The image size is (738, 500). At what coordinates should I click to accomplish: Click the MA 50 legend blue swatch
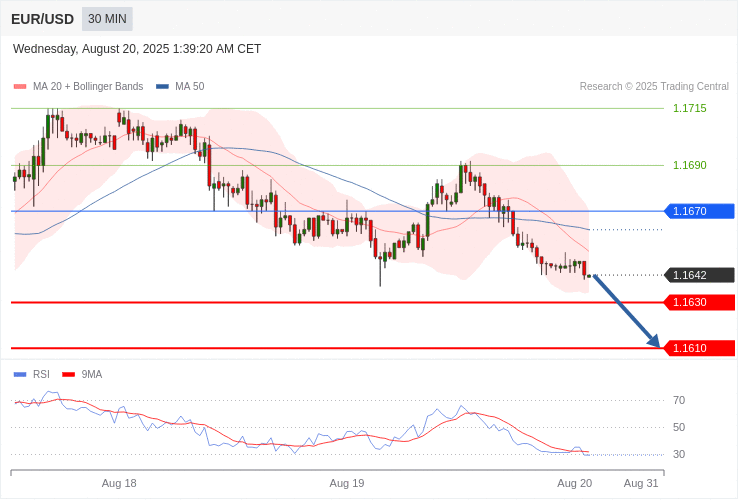[162, 87]
